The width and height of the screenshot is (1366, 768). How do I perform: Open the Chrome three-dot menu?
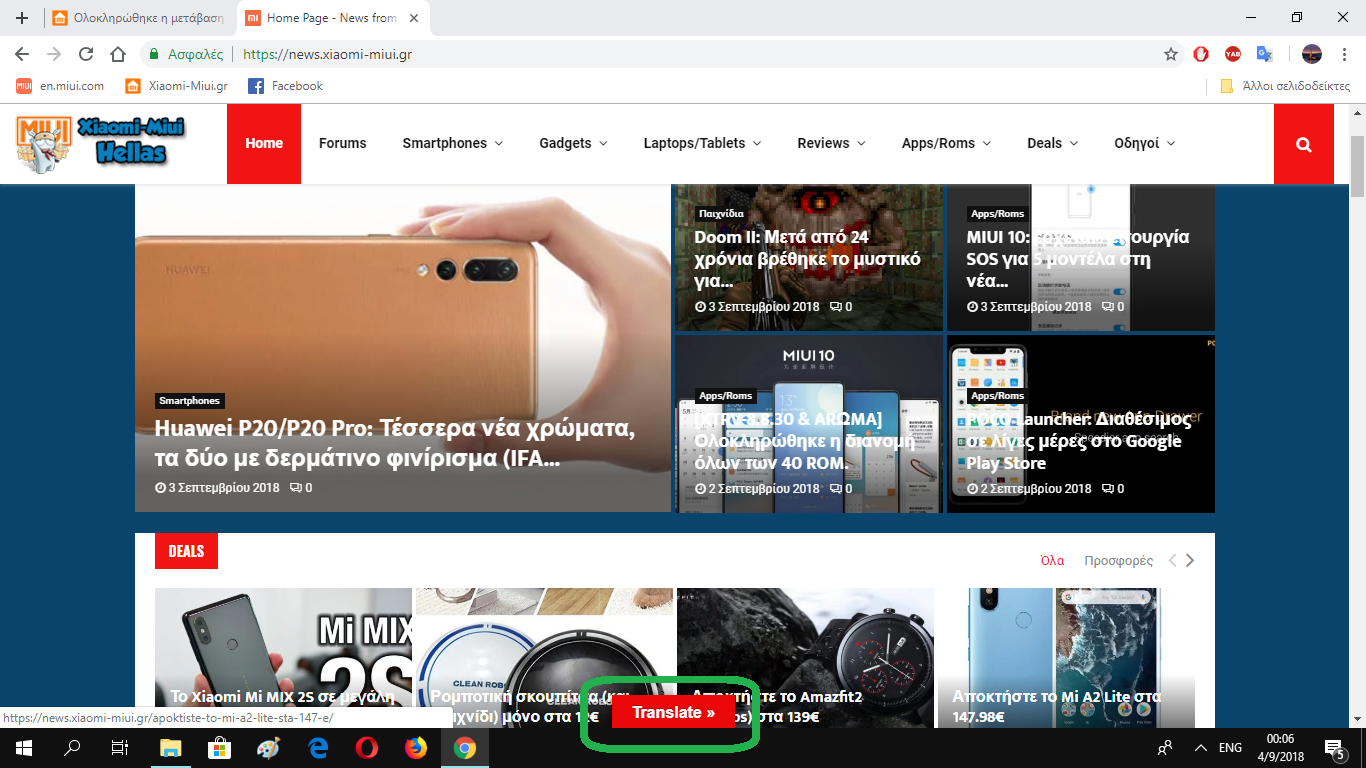(1343, 54)
